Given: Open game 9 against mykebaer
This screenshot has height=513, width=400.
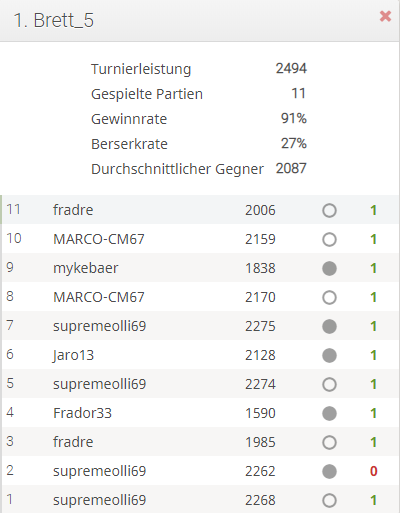Looking at the screenshot, I should [x=201, y=268].
